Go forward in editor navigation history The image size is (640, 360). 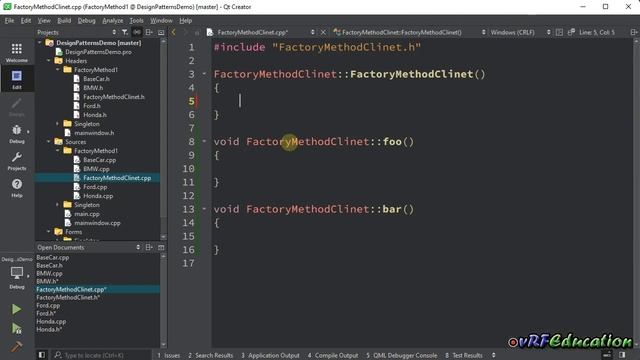click(x=186, y=32)
